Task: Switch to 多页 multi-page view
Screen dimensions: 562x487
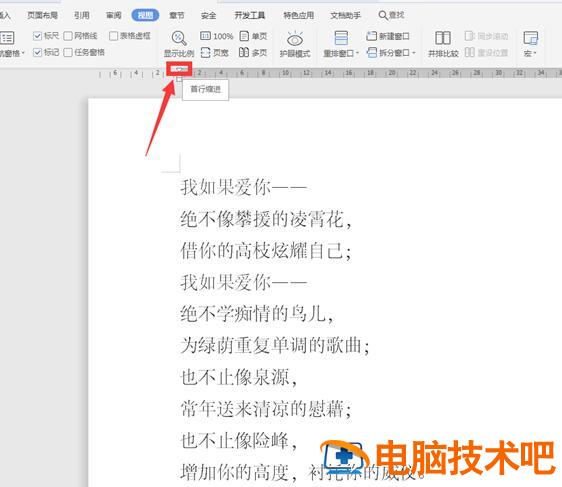Action: [x=253, y=53]
